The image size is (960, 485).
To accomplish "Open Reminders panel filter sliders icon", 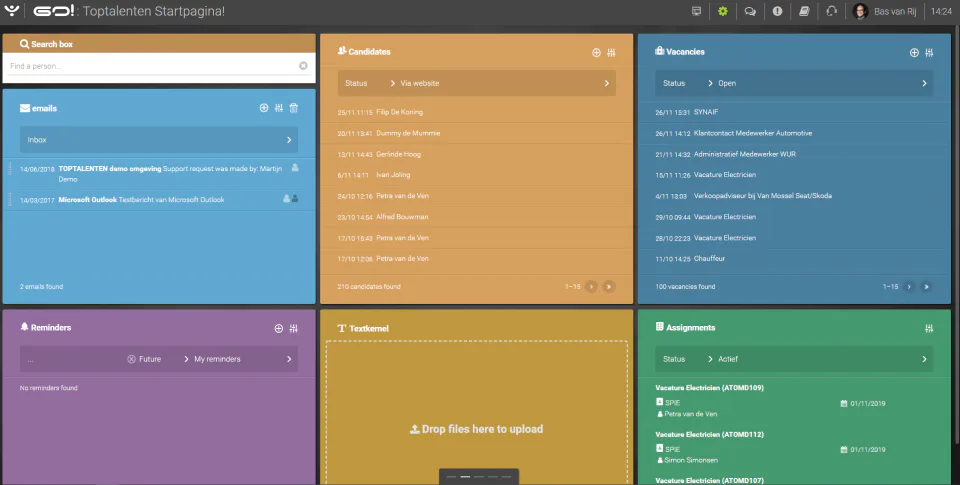I will coord(293,328).
